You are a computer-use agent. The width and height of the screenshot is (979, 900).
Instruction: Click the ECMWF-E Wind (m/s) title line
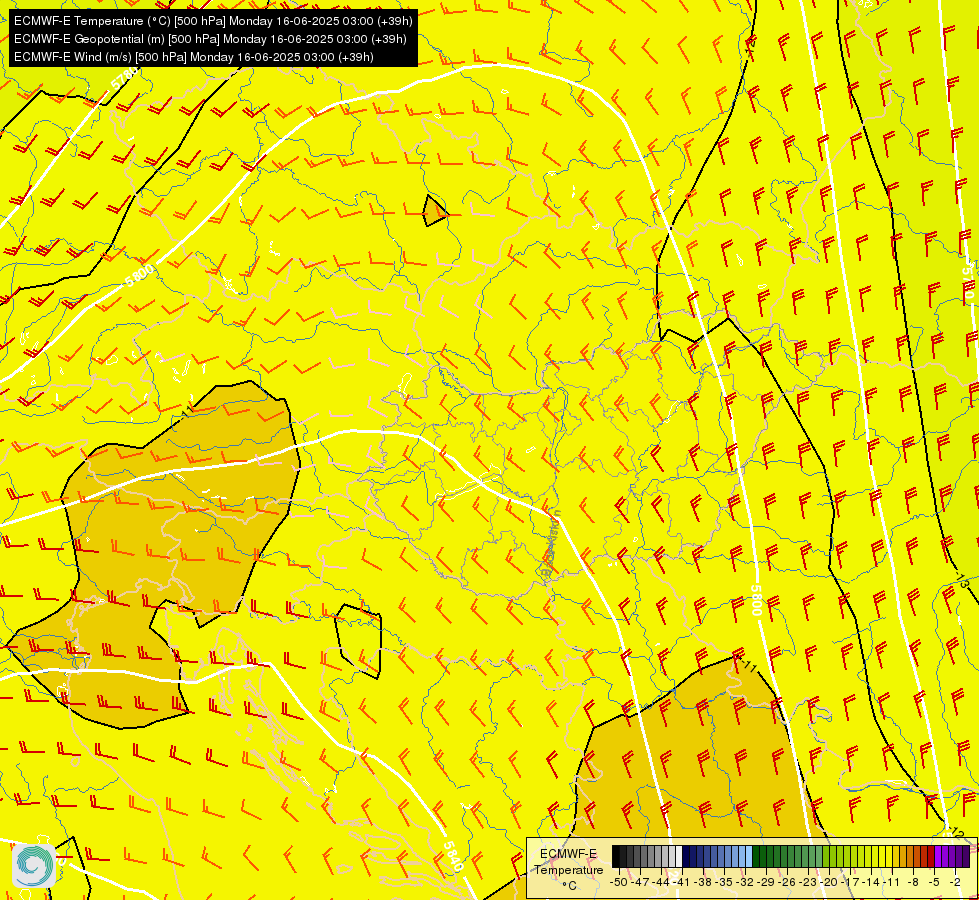coord(194,57)
